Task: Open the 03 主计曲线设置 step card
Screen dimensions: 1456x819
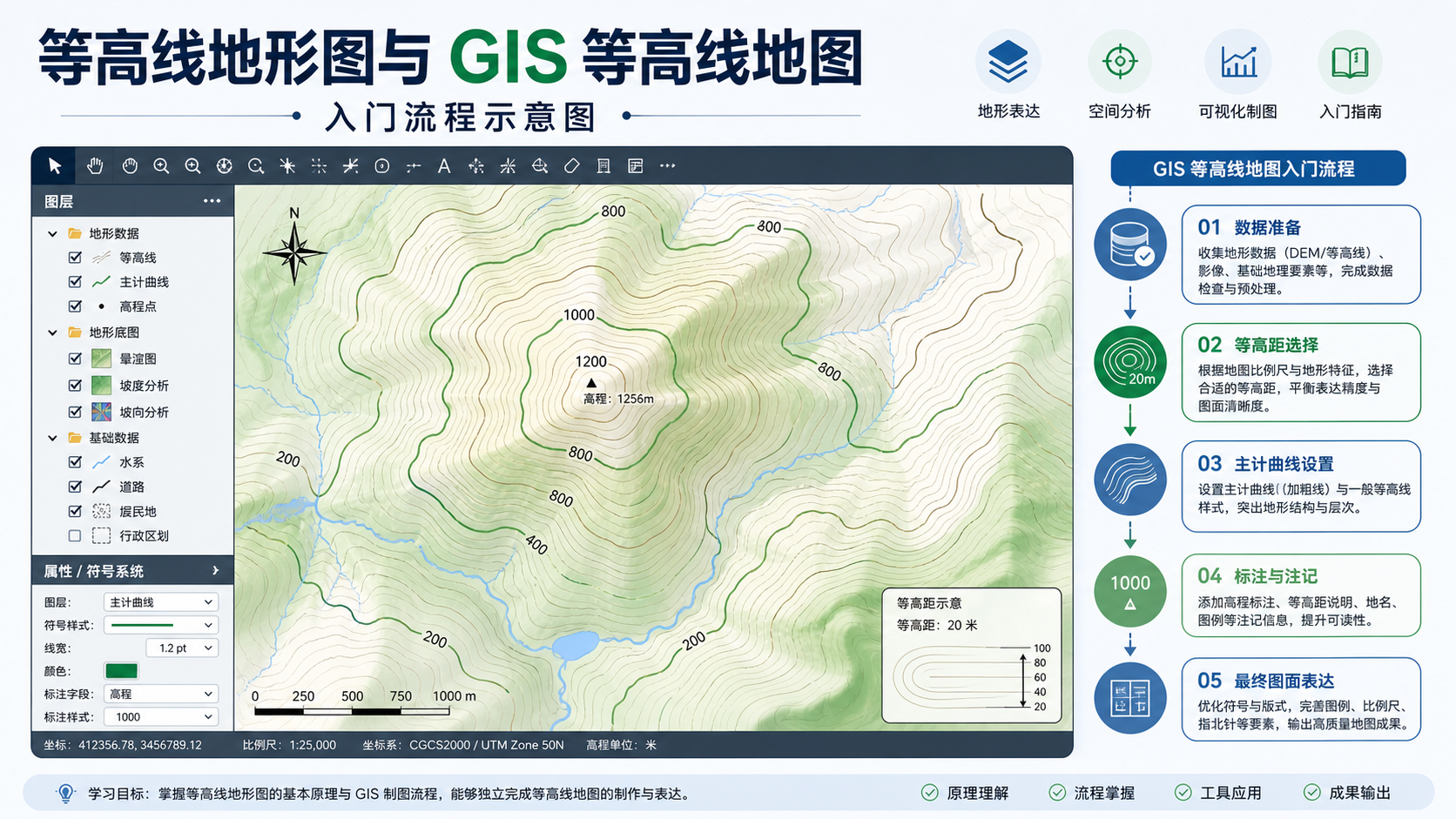Action: (x=1301, y=486)
